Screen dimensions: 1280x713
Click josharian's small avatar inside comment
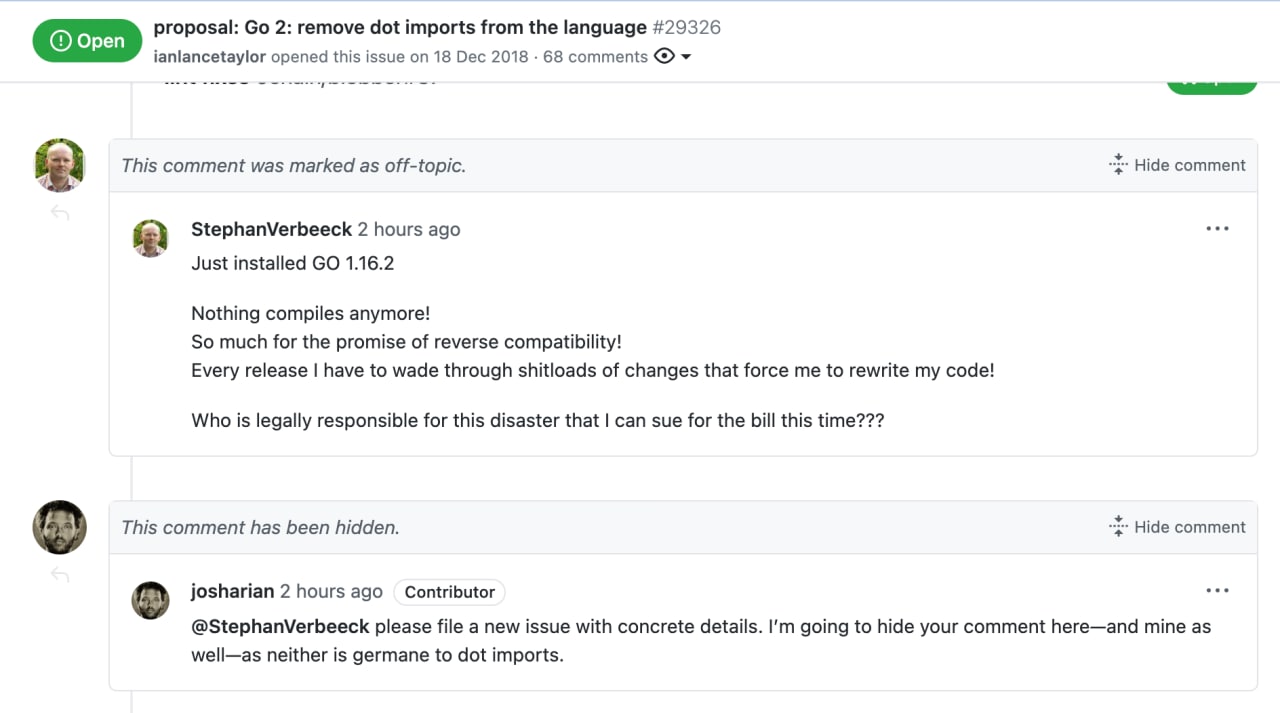pyautogui.click(x=151, y=601)
